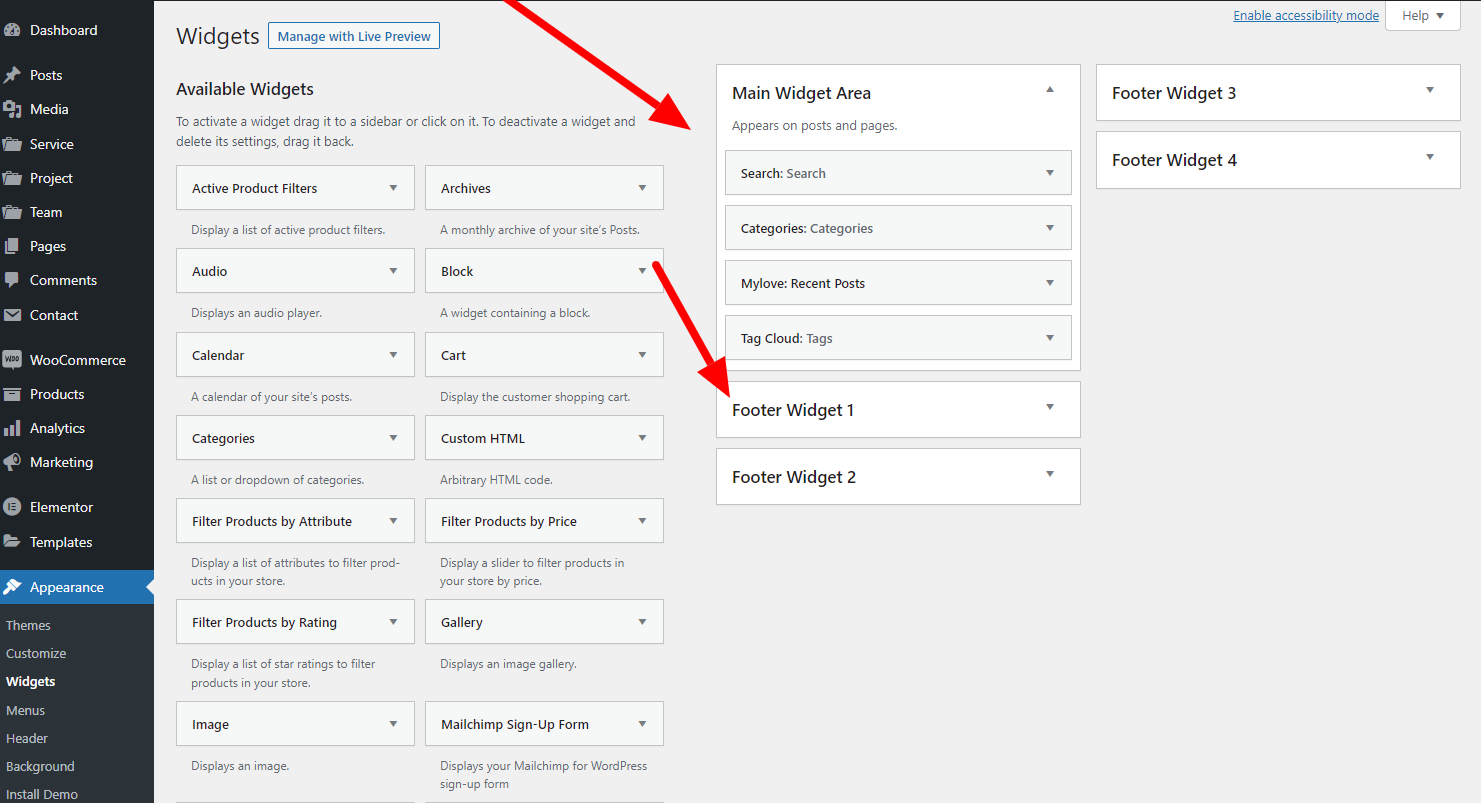The height and width of the screenshot is (803, 1481).
Task: Go to Menus under Appearance
Action: click(x=26, y=710)
